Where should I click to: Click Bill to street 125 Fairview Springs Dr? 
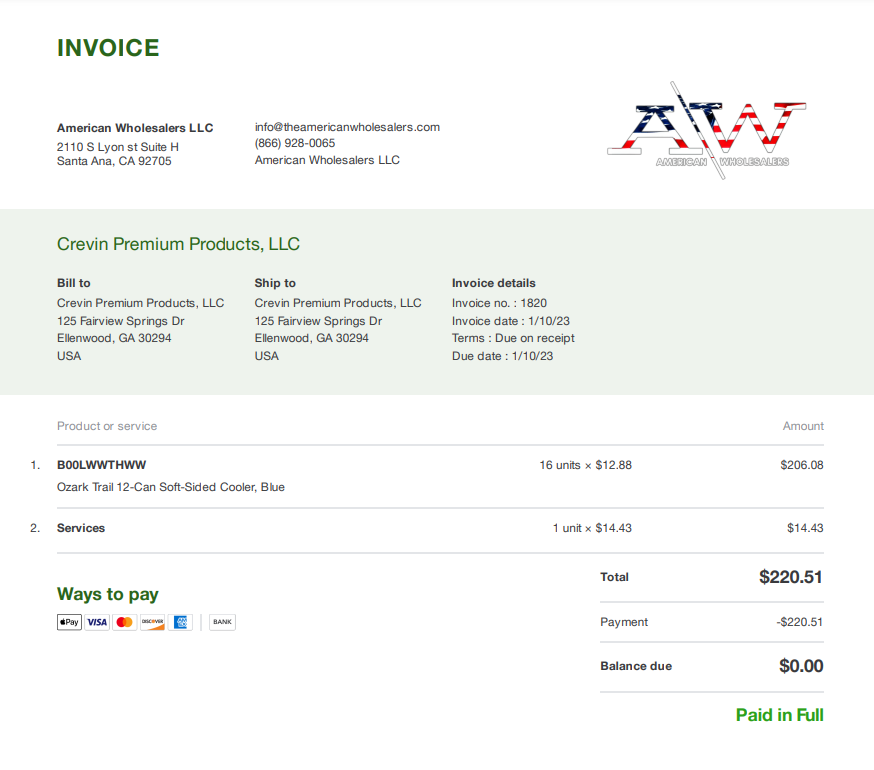(120, 321)
